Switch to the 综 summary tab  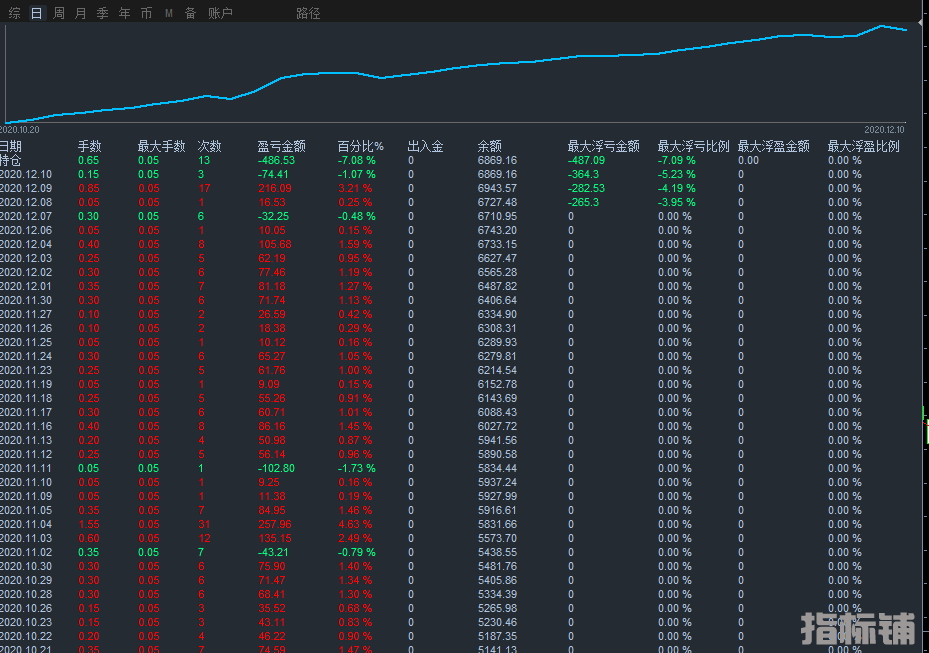point(14,13)
